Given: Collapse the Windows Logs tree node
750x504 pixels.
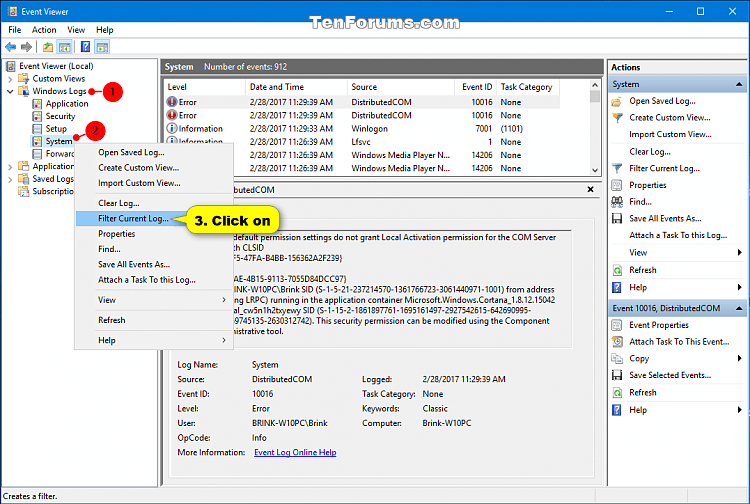Looking at the screenshot, I should [x=10, y=91].
